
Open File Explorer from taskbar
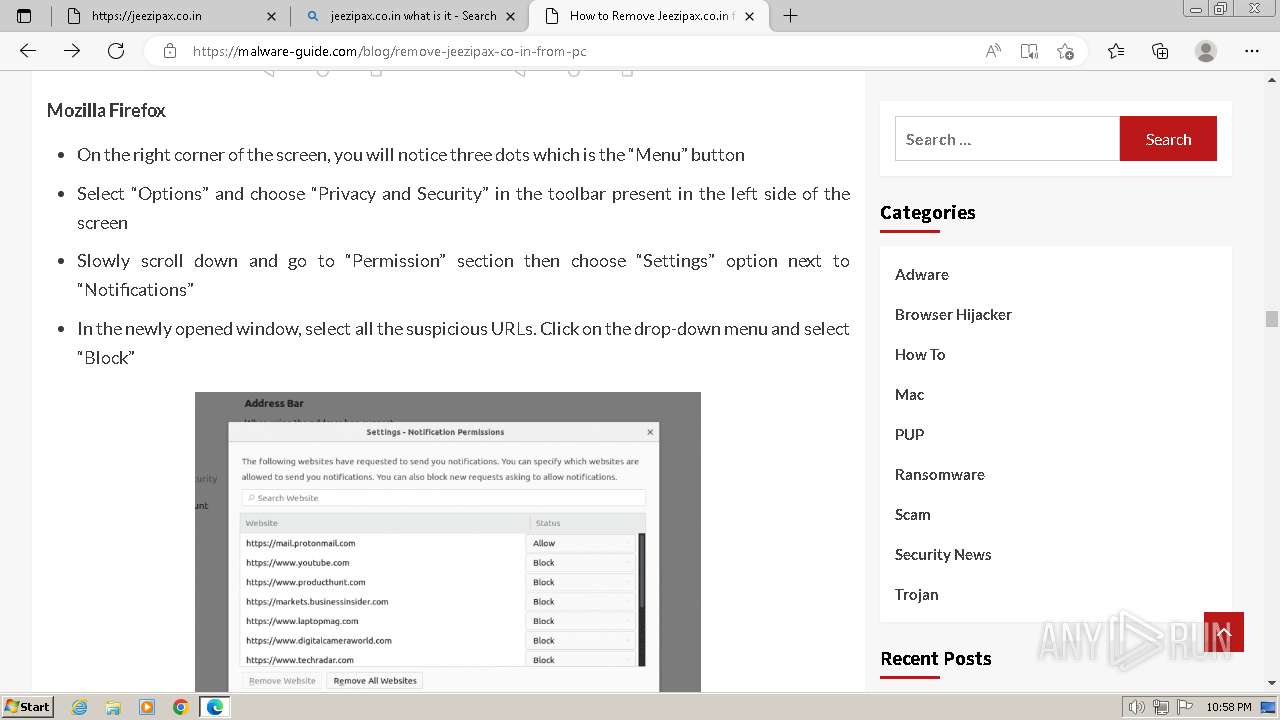coord(113,707)
